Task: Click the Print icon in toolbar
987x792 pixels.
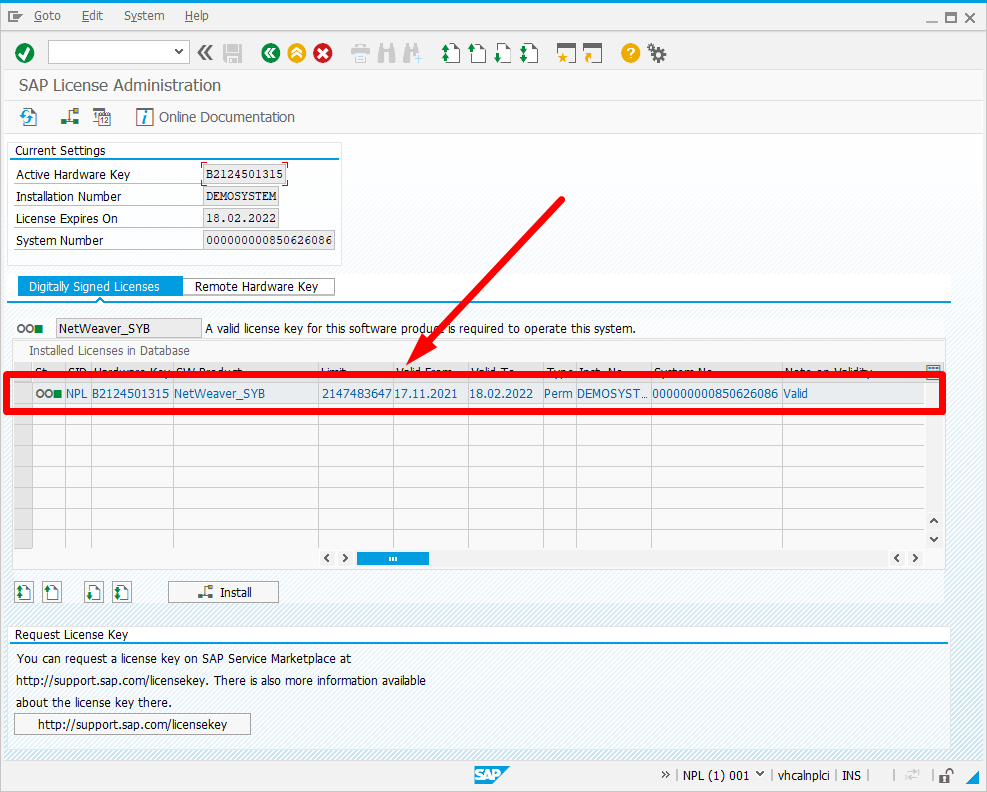Action: pyautogui.click(x=360, y=54)
